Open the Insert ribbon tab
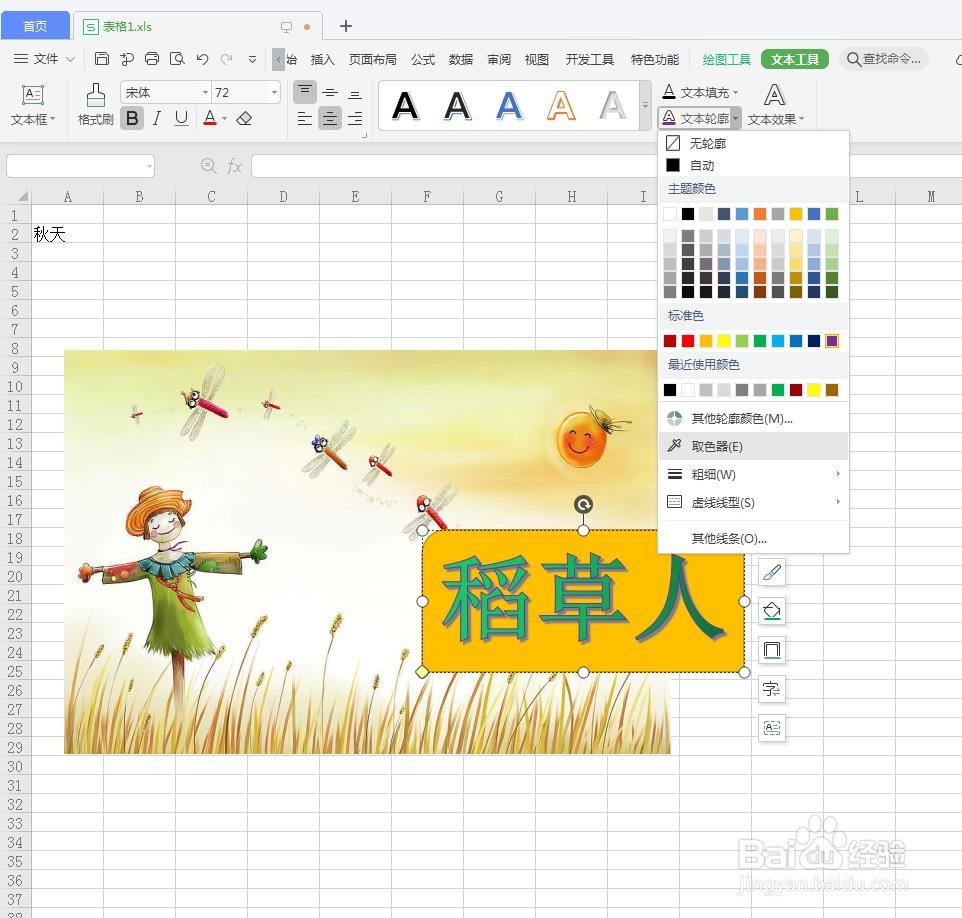This screenshot has width=962, height=918. click(x=323, y=60)
